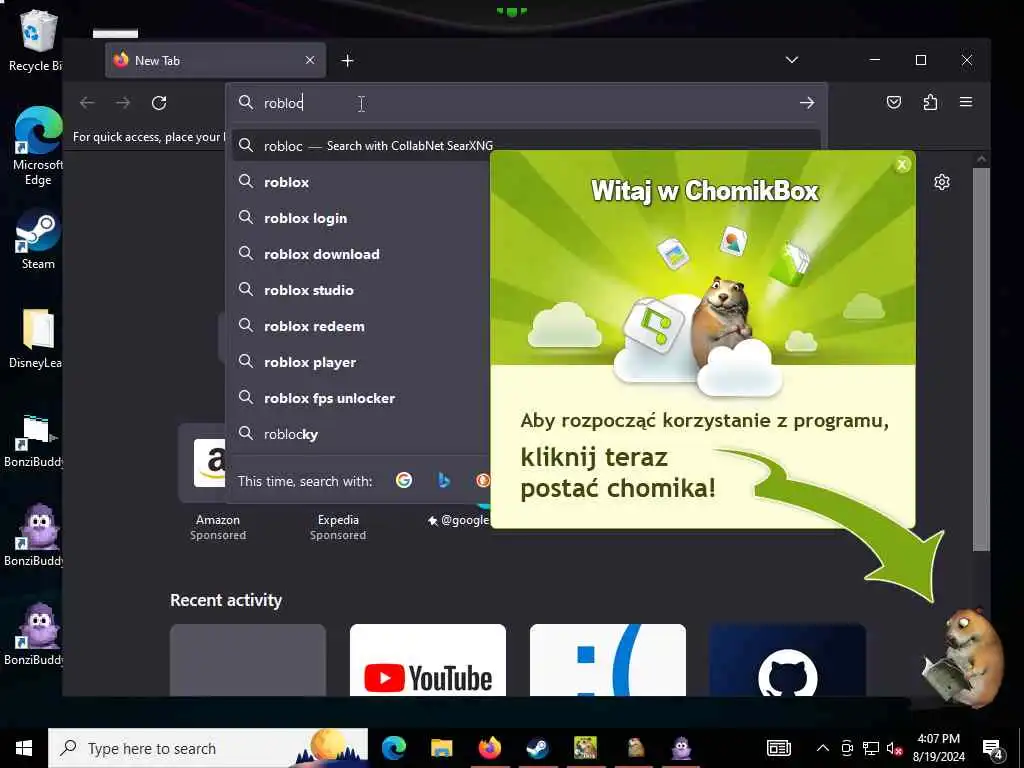1024x768 pixels.
Task: Open the new tab page settings gear
Action: point(942,182)
